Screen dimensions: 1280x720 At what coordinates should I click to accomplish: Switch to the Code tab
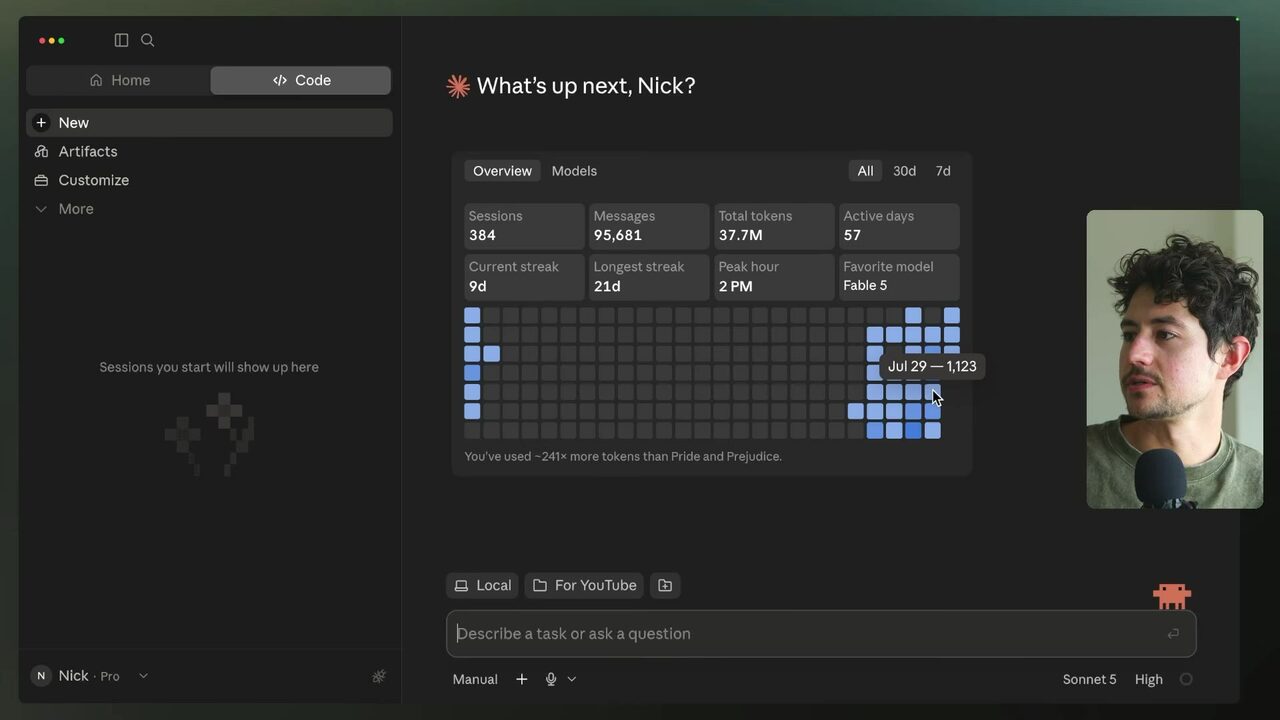301,80
